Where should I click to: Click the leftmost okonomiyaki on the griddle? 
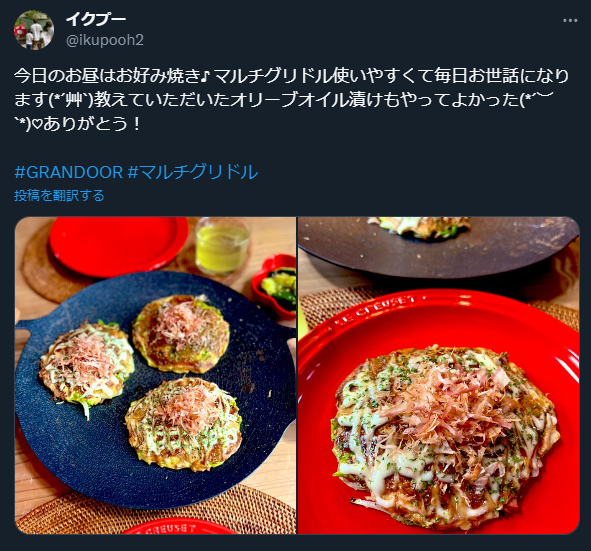[x=86, y=365]
